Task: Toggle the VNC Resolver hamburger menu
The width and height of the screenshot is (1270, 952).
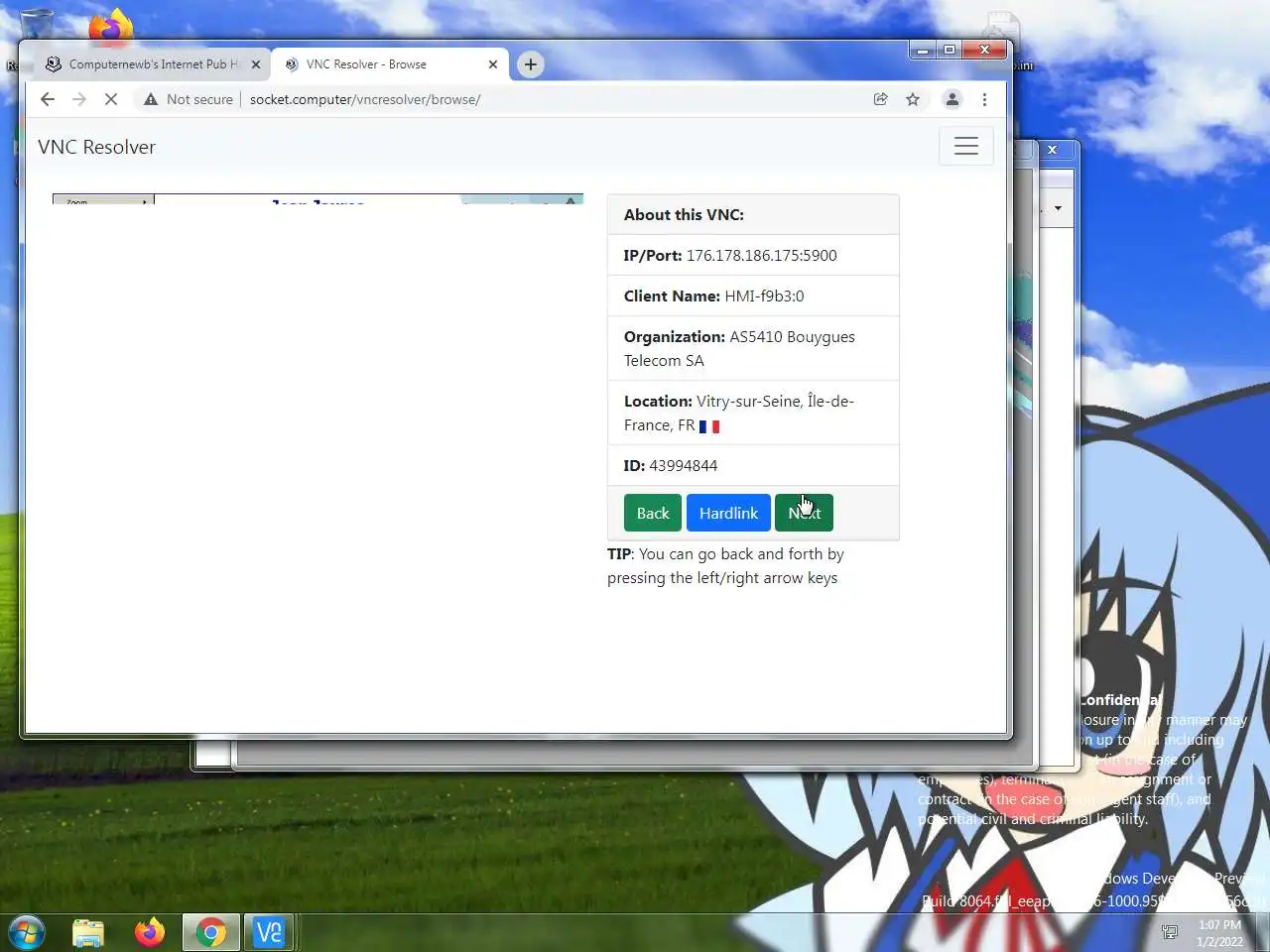Action: (966, 146)
